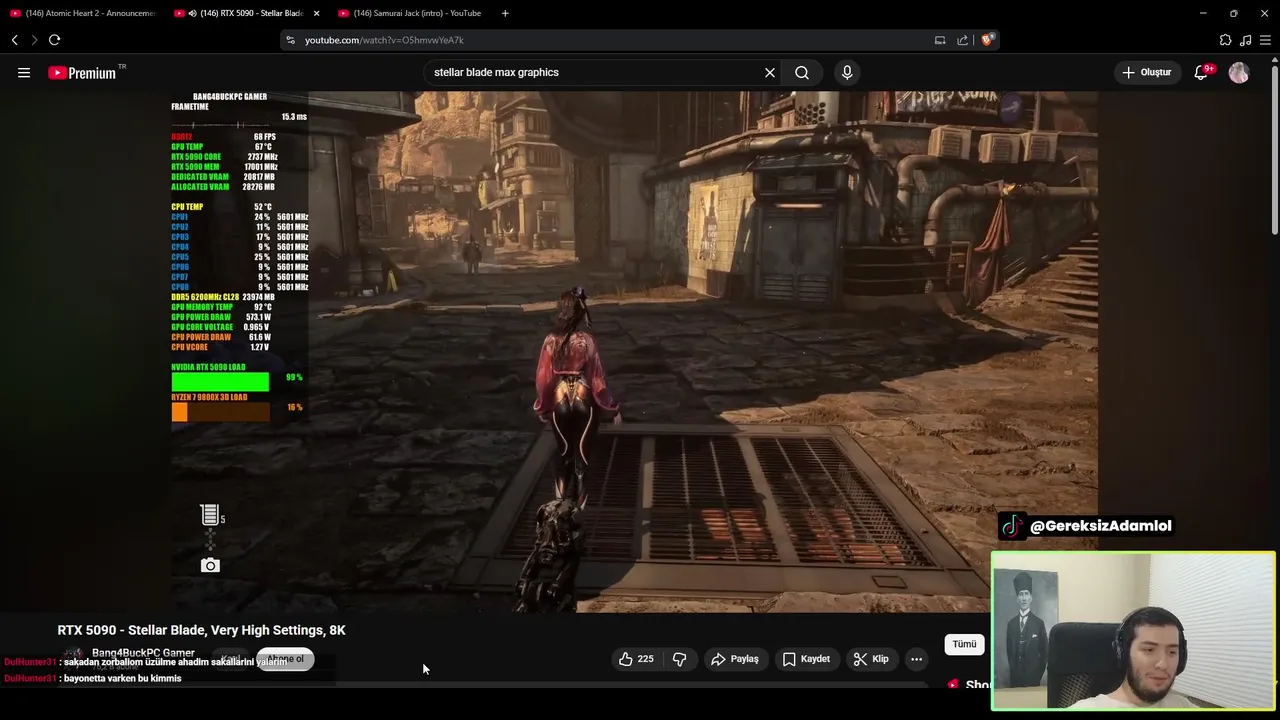Switch to Atomic Heart 2 tab
Image resolution: width=1280 pixels, height=720 pixels.
point(82,13)
